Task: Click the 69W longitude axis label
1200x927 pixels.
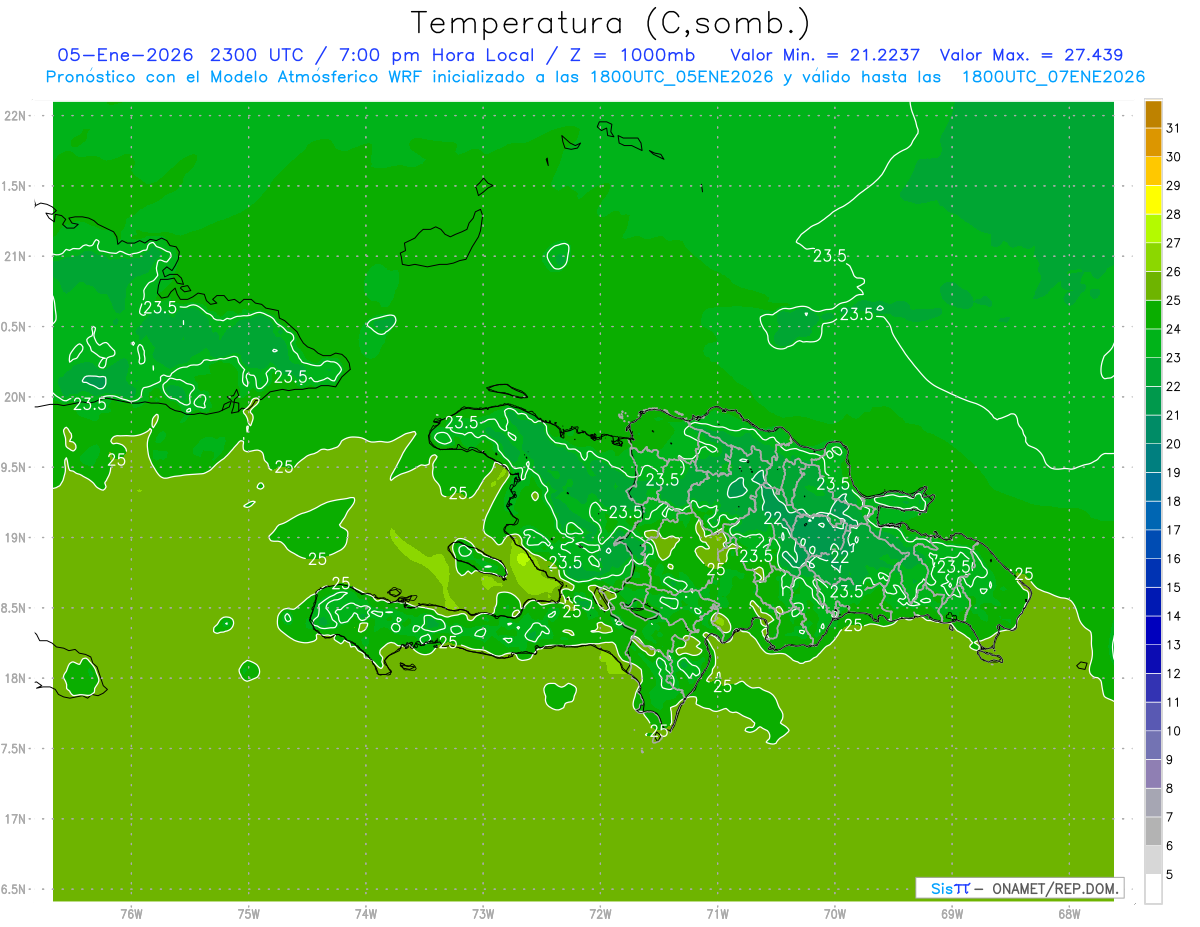Action: click(952, 914)
